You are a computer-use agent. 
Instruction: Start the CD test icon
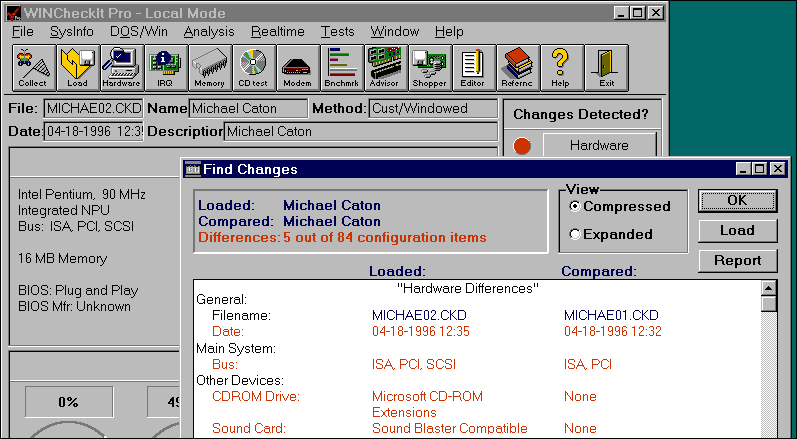(x=253, y=68)
